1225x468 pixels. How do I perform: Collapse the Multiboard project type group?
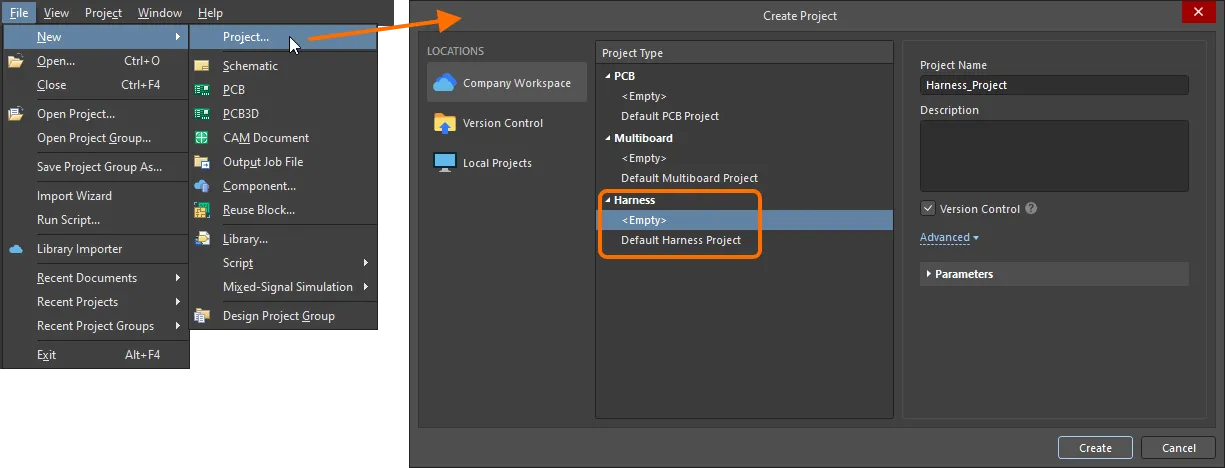click(606, 138)
